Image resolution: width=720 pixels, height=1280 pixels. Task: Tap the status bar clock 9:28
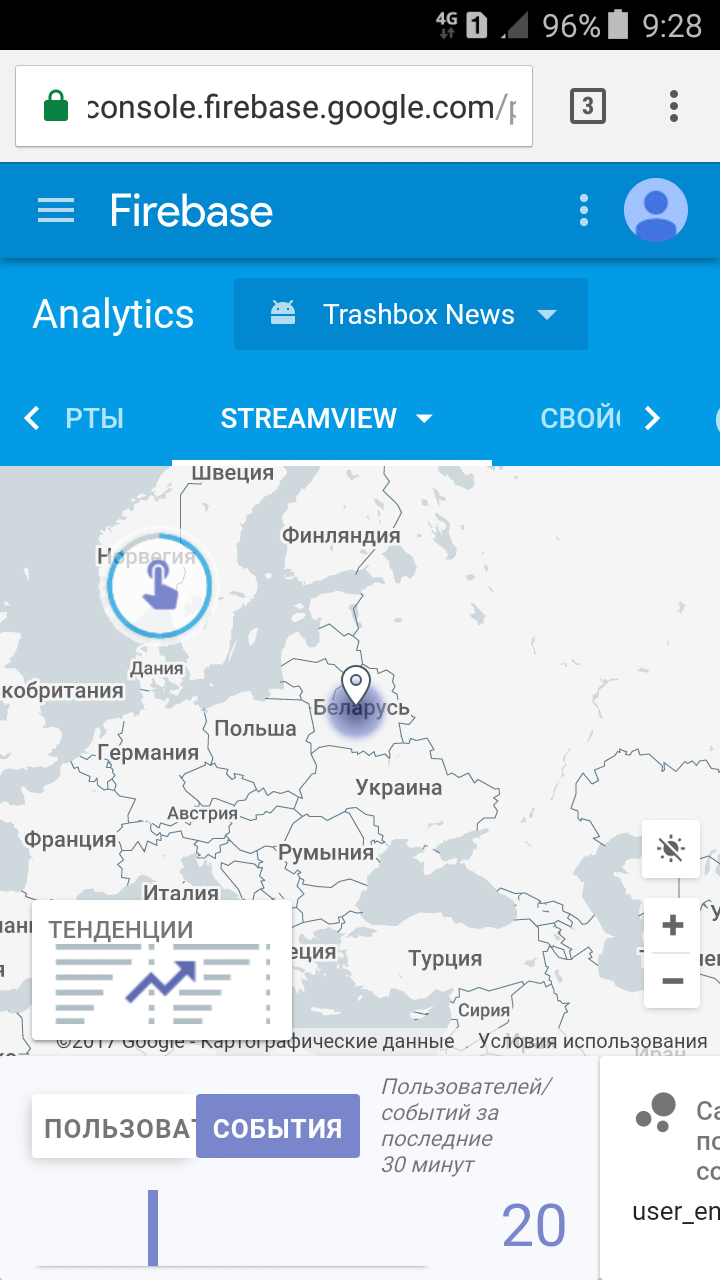point(672,25)
